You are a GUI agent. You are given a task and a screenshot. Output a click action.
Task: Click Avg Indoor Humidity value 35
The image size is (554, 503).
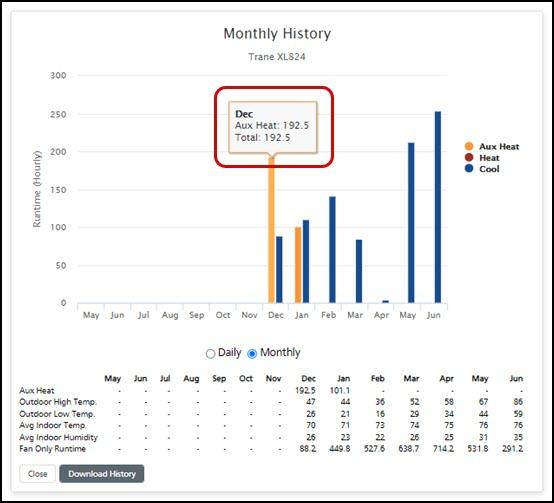518,437
